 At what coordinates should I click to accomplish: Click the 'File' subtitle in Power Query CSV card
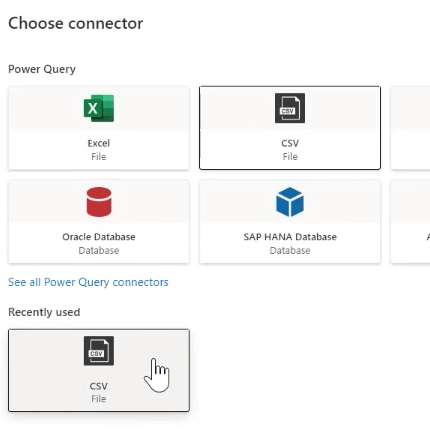click(x=290, y=157)
